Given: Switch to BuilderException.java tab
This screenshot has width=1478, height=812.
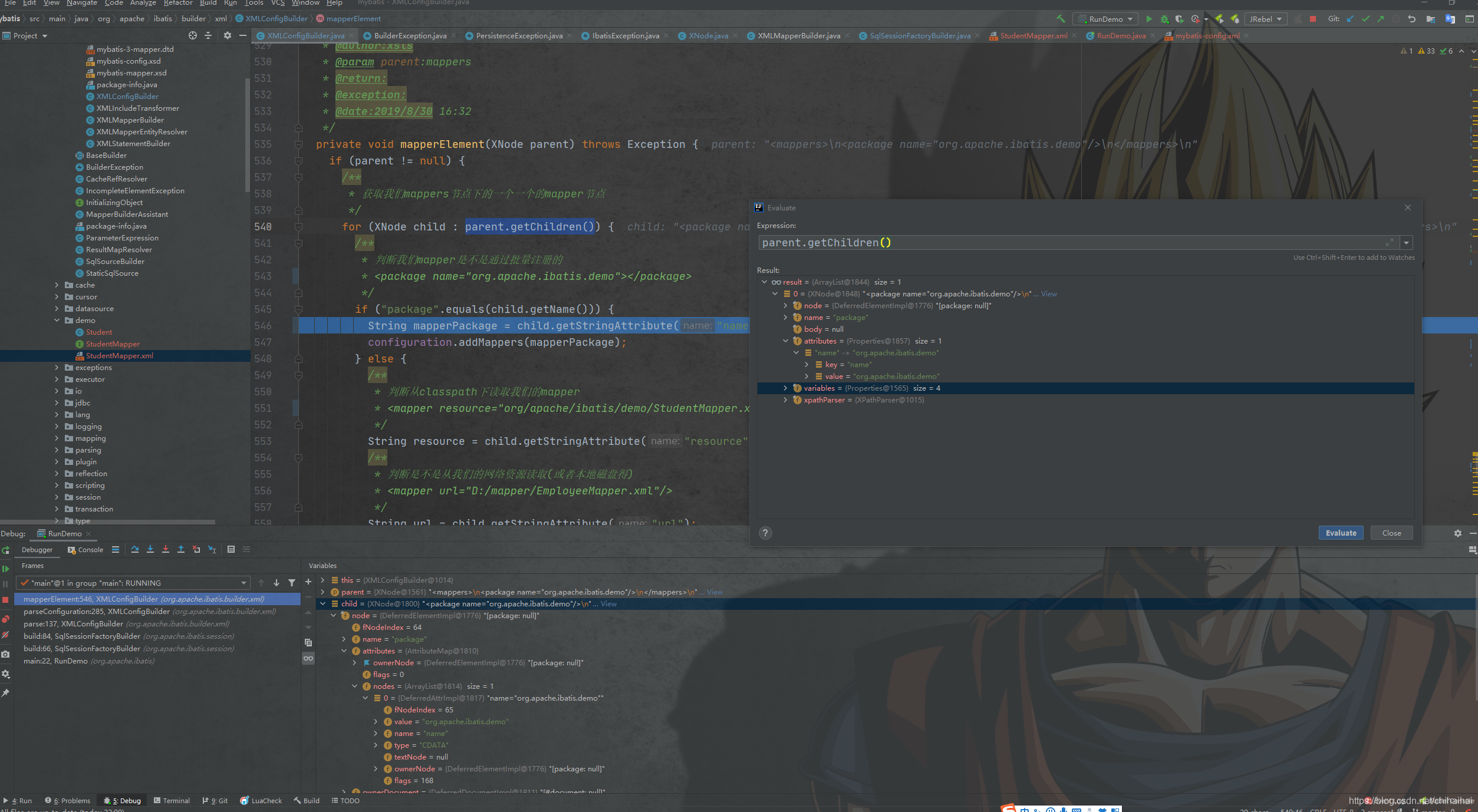Looking at the screenshot, I should 410,35.
